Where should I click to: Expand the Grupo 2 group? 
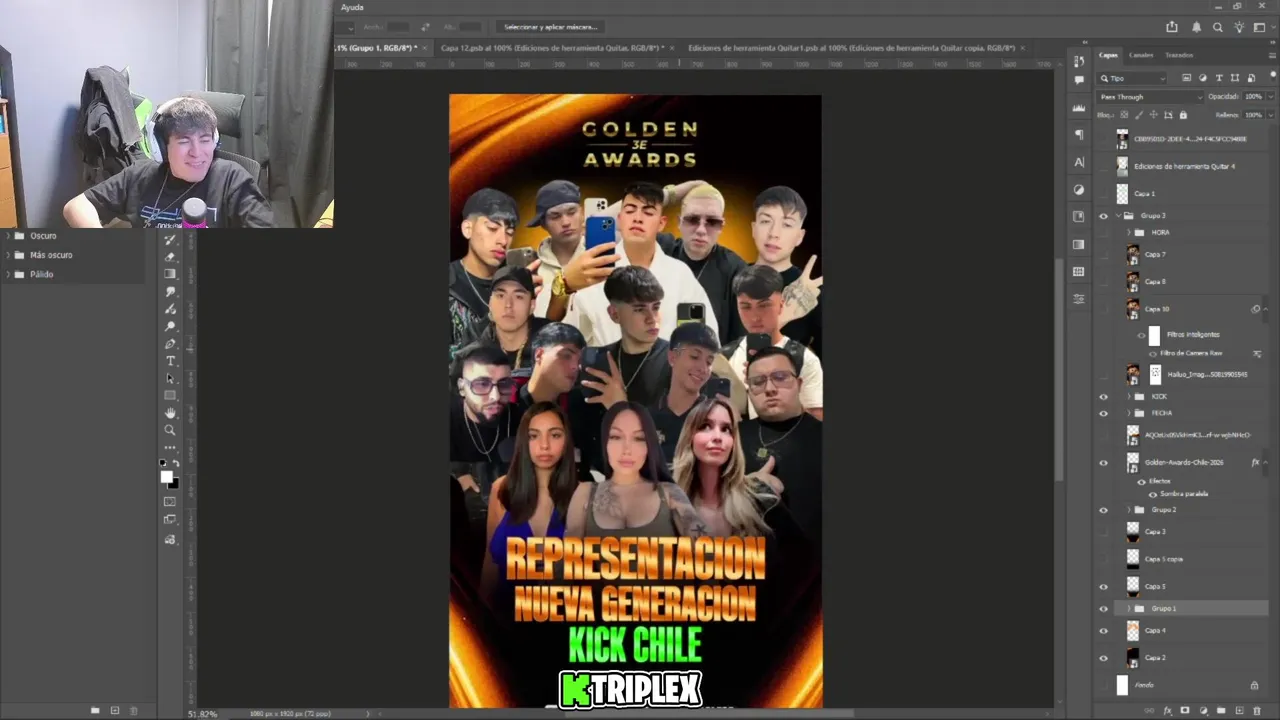(1129, 510)
